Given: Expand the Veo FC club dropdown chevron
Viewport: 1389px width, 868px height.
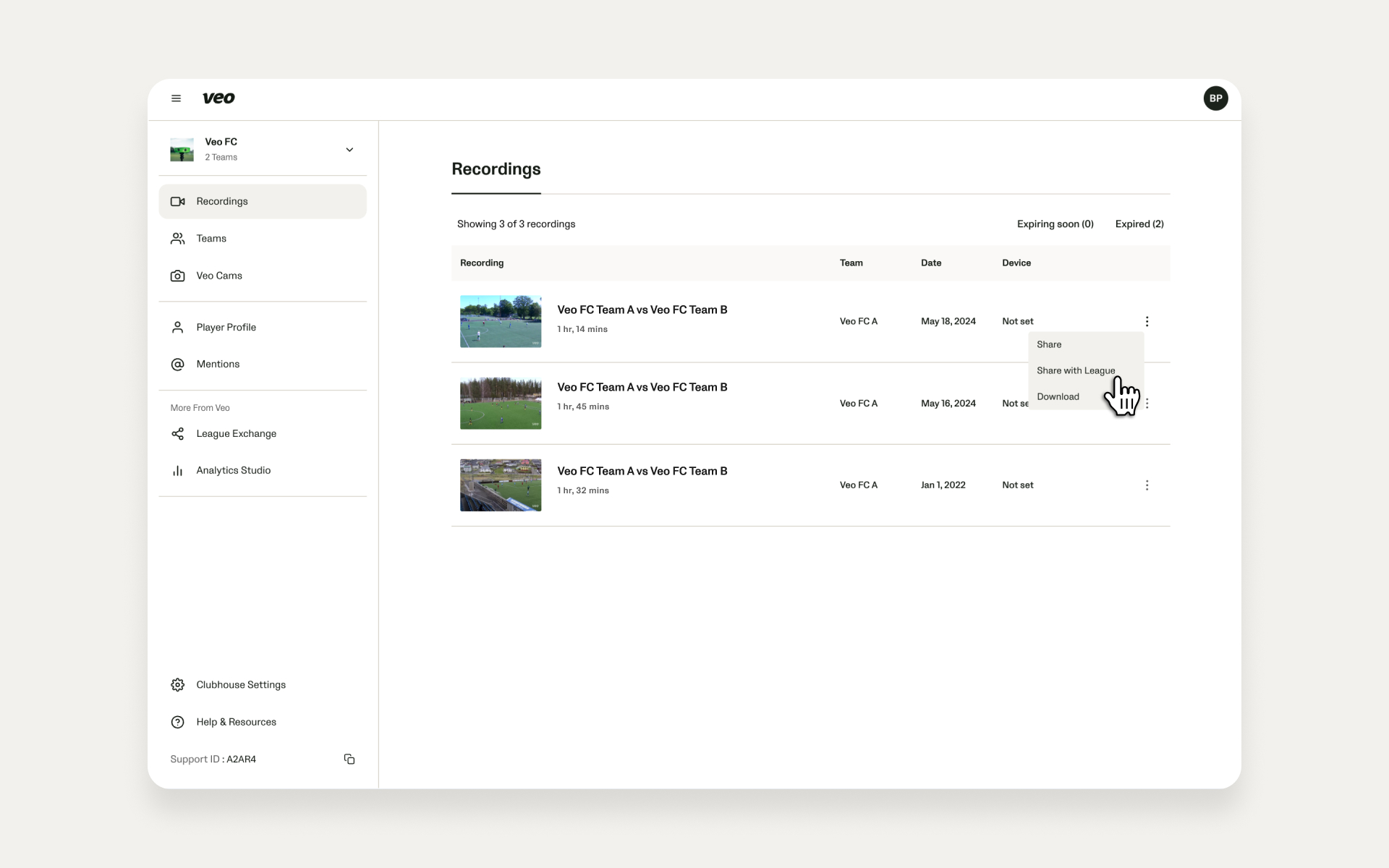Looking at the screenshot, I should [349, 150].
